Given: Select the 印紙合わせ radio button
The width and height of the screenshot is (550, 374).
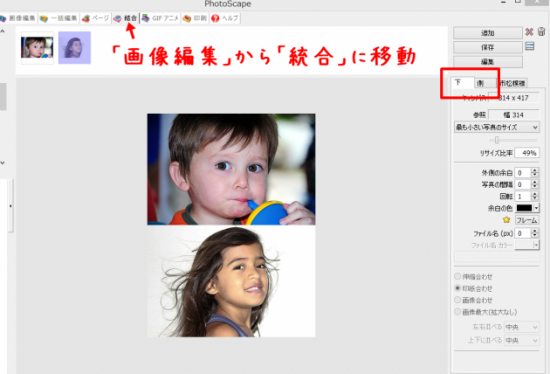Looking at the screenshot, I should click(x=458, y=288).
